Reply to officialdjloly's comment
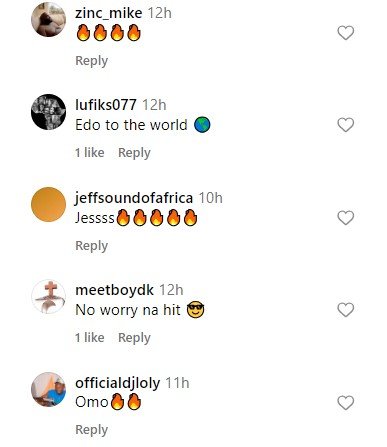Image resolution: width=387 pixels, height=447 pixels. click(92, 430)
